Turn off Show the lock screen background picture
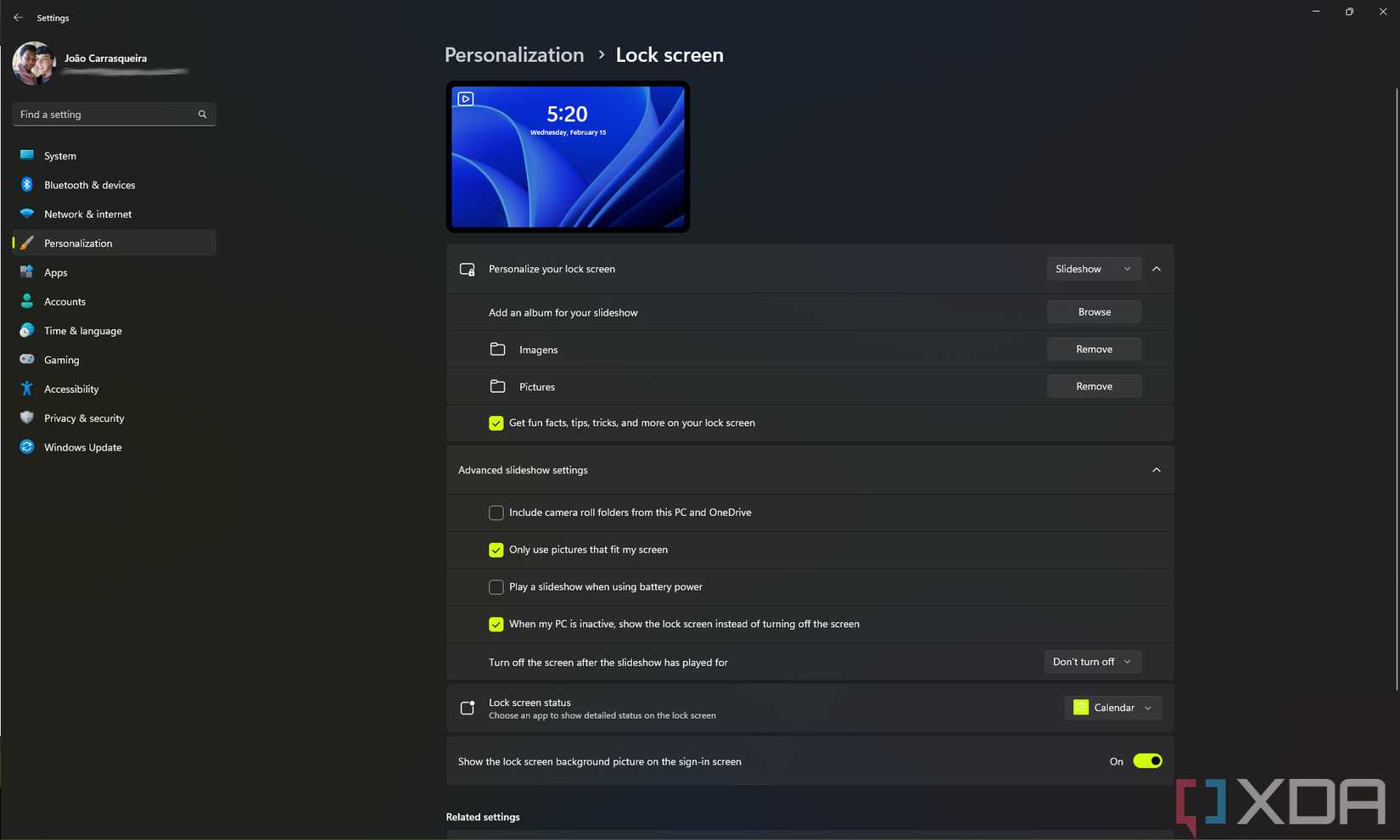This screenshot has width=1400, height=840. coord(1147,761)
